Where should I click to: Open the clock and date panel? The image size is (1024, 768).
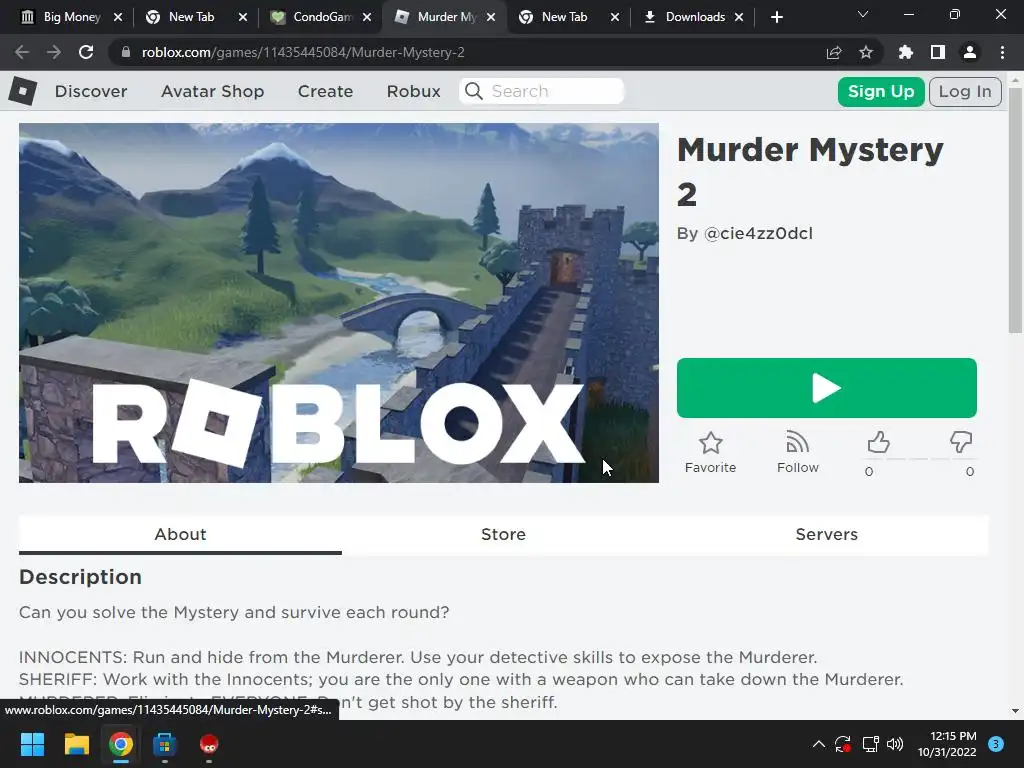947,744
